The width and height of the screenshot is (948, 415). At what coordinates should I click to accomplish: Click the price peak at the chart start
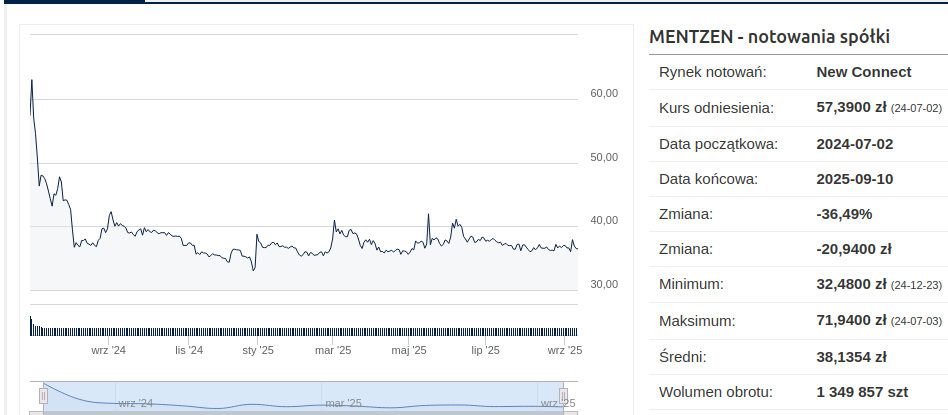tap(32, 80)
